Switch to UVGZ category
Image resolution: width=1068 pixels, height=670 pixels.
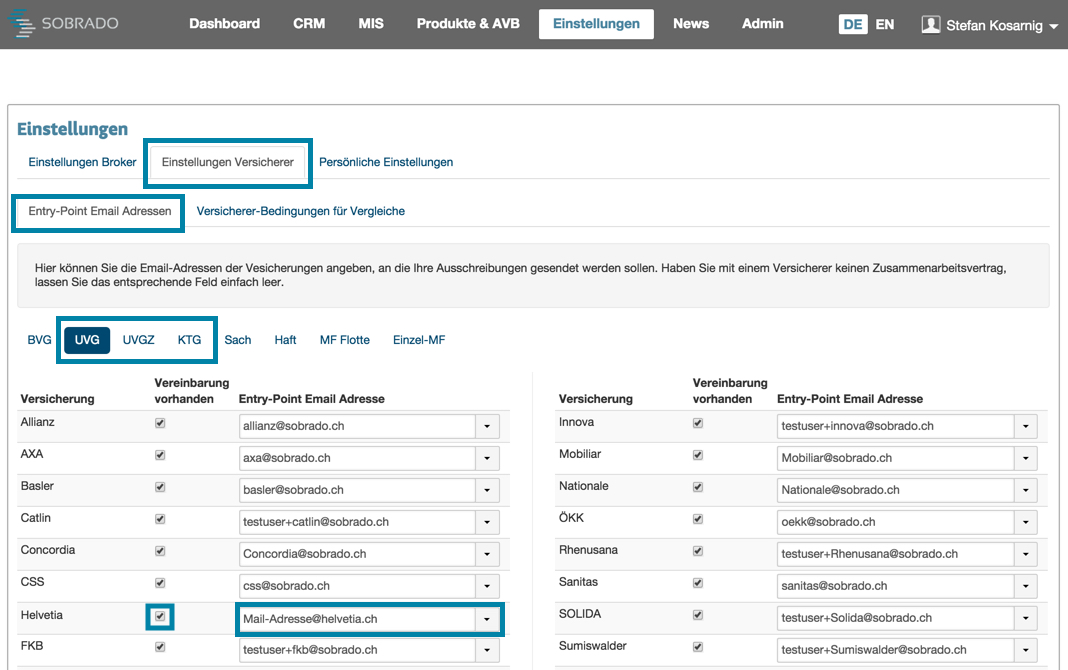click(138, 340)
